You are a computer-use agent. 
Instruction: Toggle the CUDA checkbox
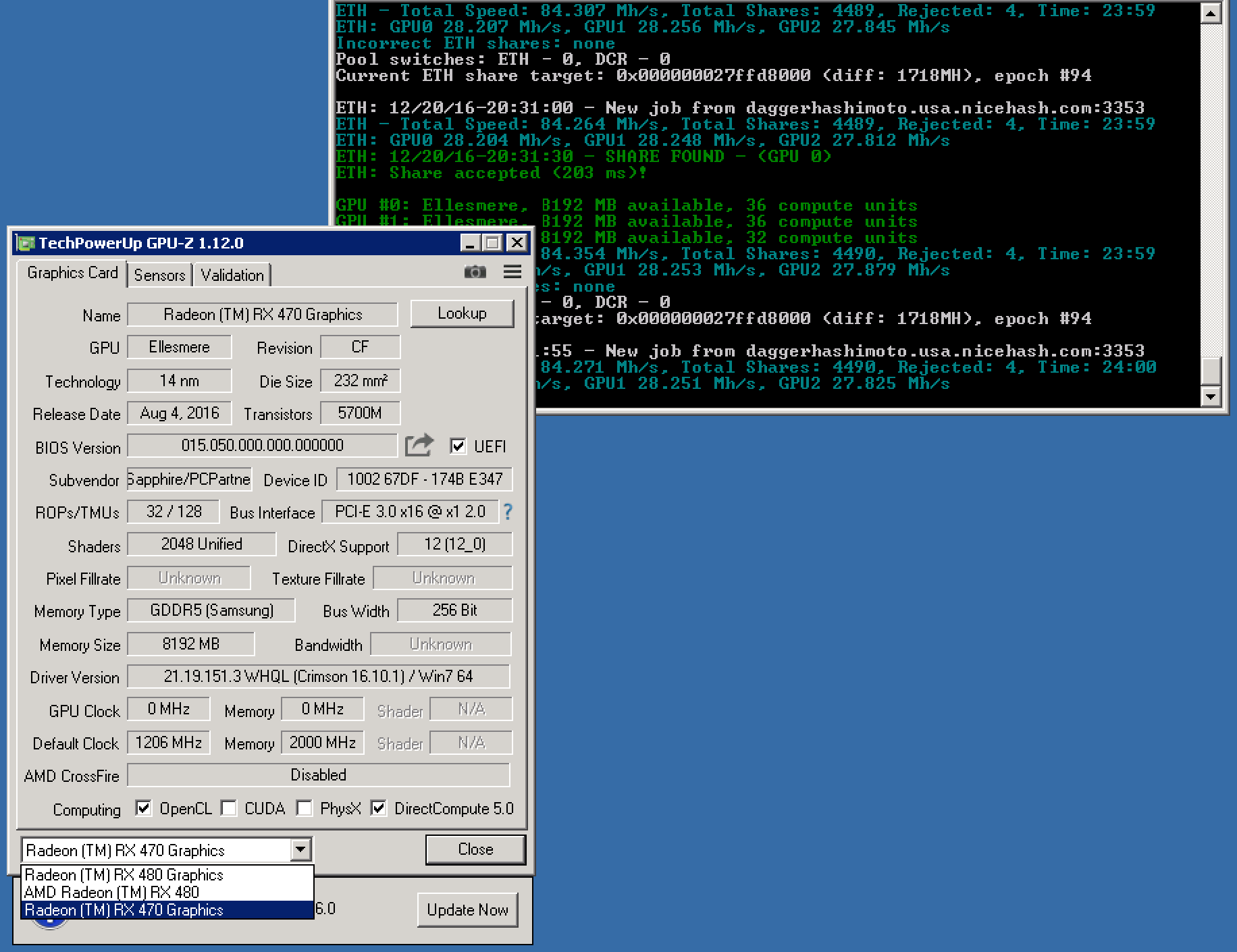point(230,808)
